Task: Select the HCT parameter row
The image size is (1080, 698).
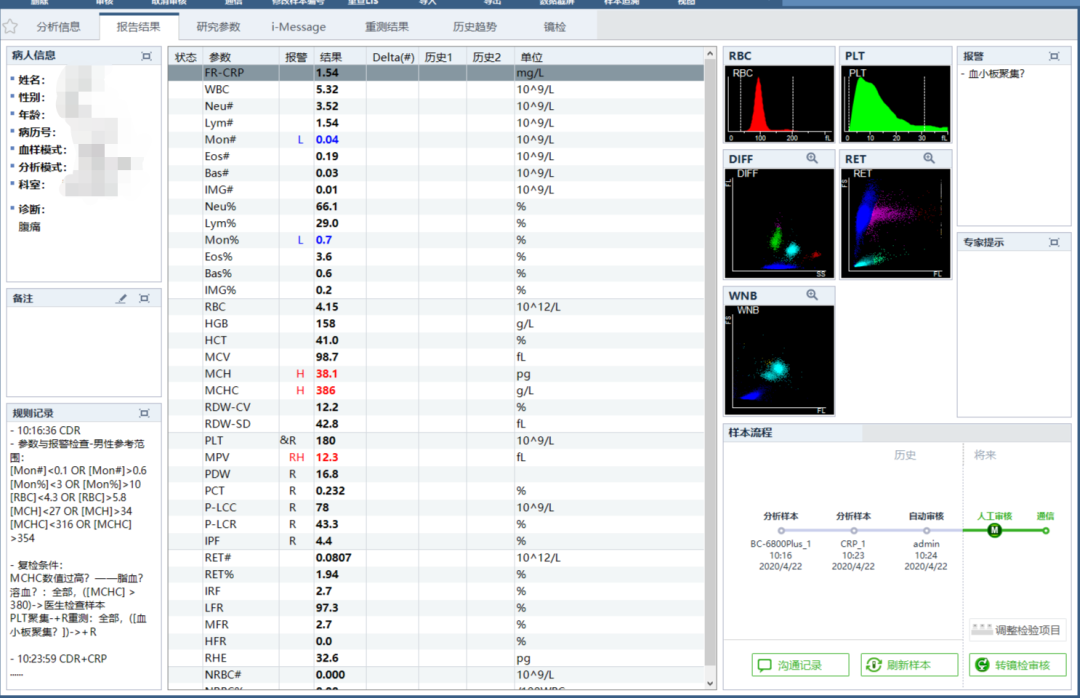Action: (x=436, y=340)
